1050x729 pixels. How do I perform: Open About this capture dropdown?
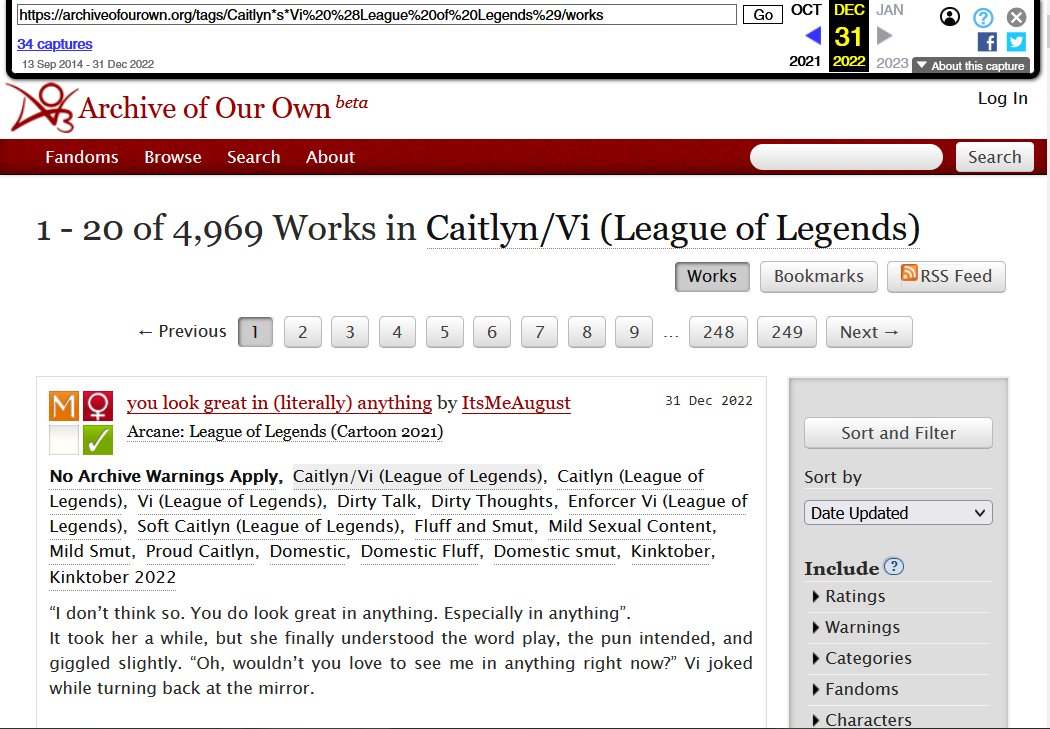970,66
